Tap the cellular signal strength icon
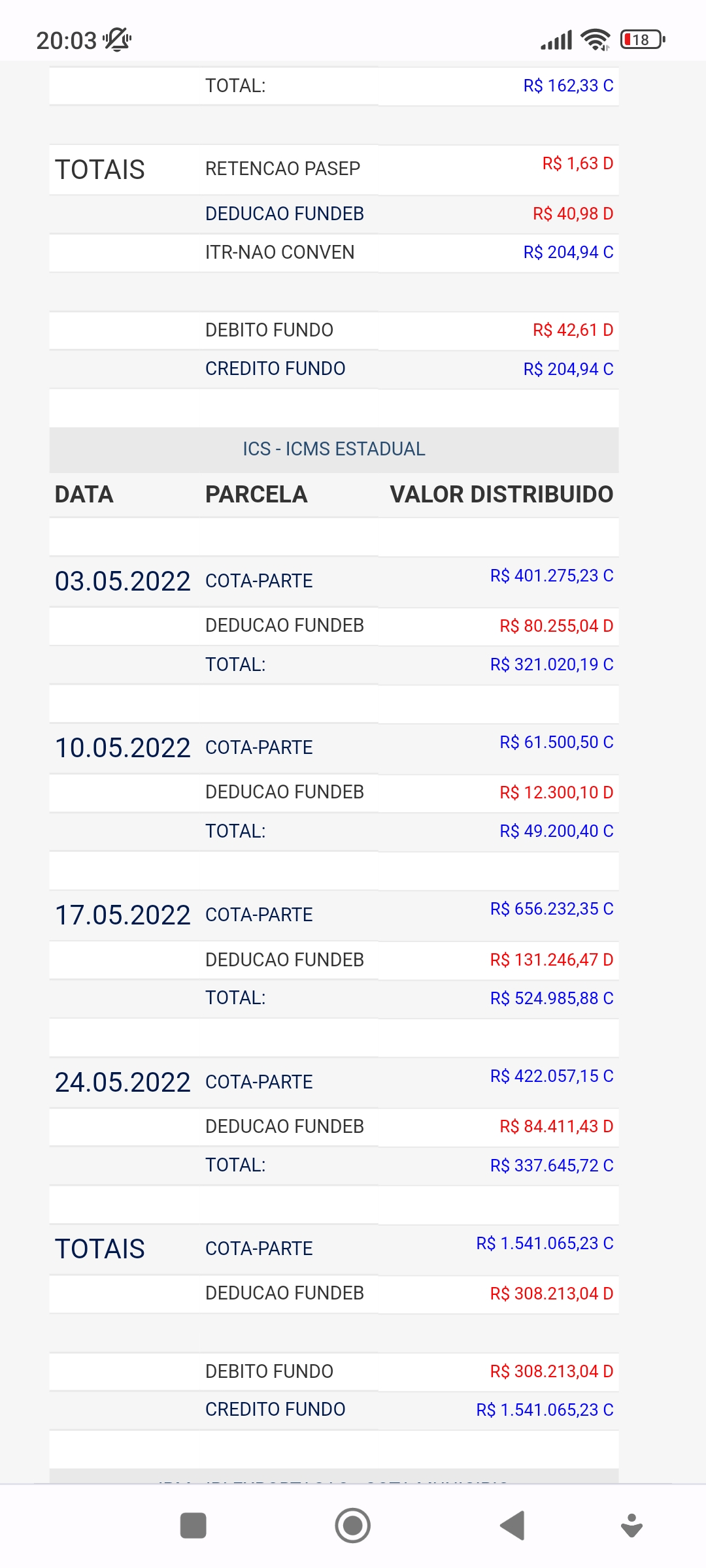 (556, 41)
